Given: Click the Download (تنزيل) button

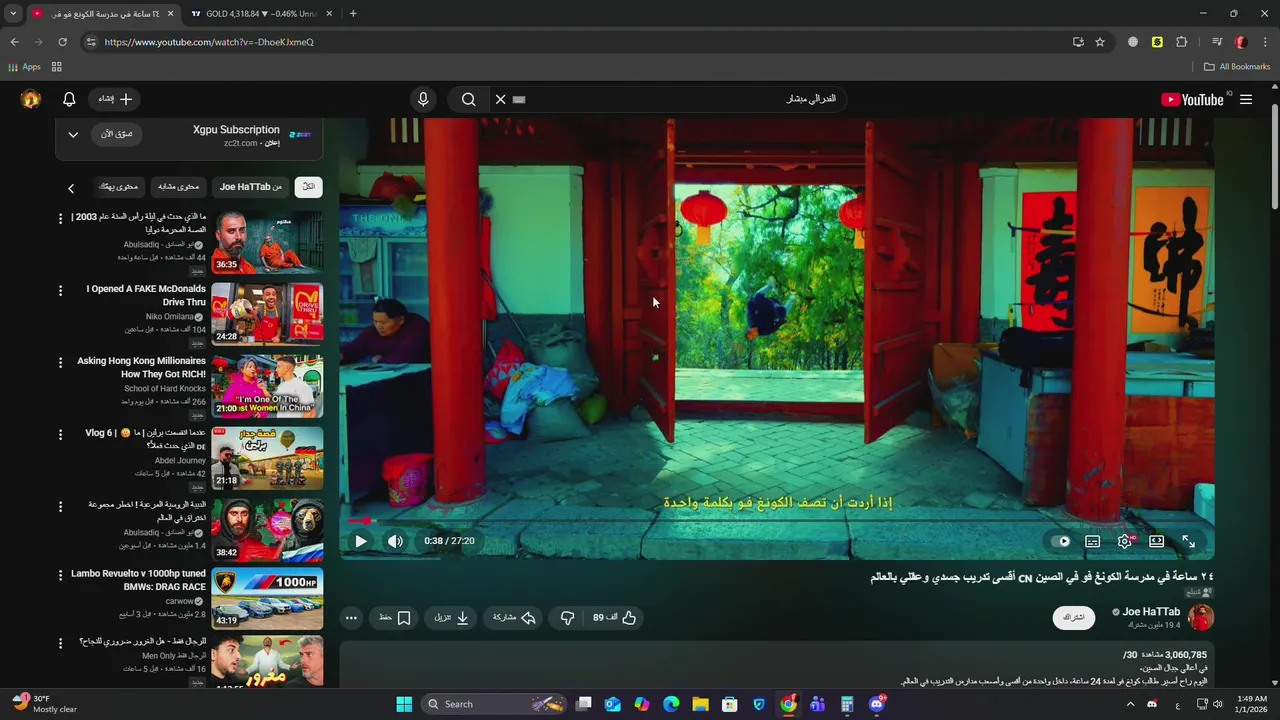Looking at the screenshot, I should [452, 618].
